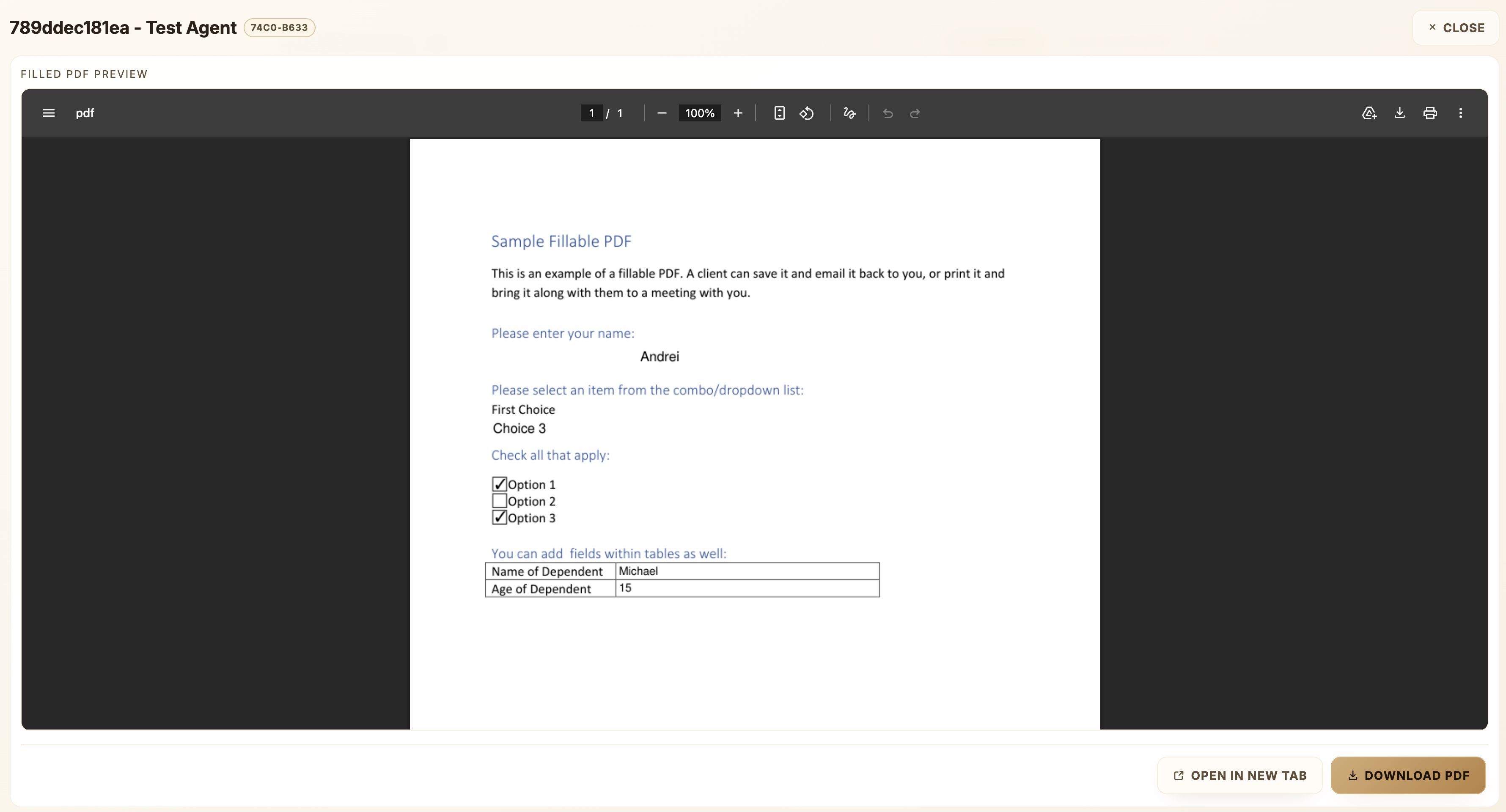Check the Option 2 checkbox
Image resolution: width=1506 pixels, height=812 pixels.
[499, 501]
